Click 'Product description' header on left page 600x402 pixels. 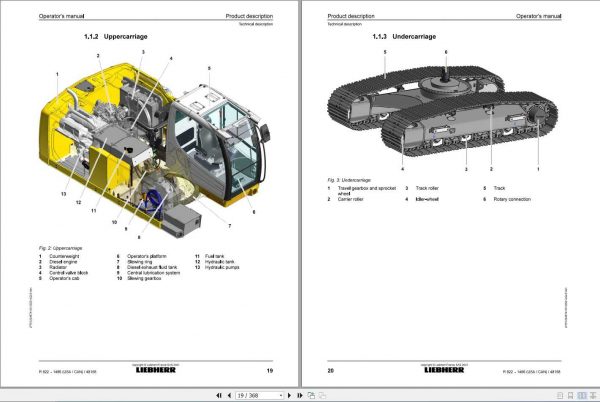(249, 16)
